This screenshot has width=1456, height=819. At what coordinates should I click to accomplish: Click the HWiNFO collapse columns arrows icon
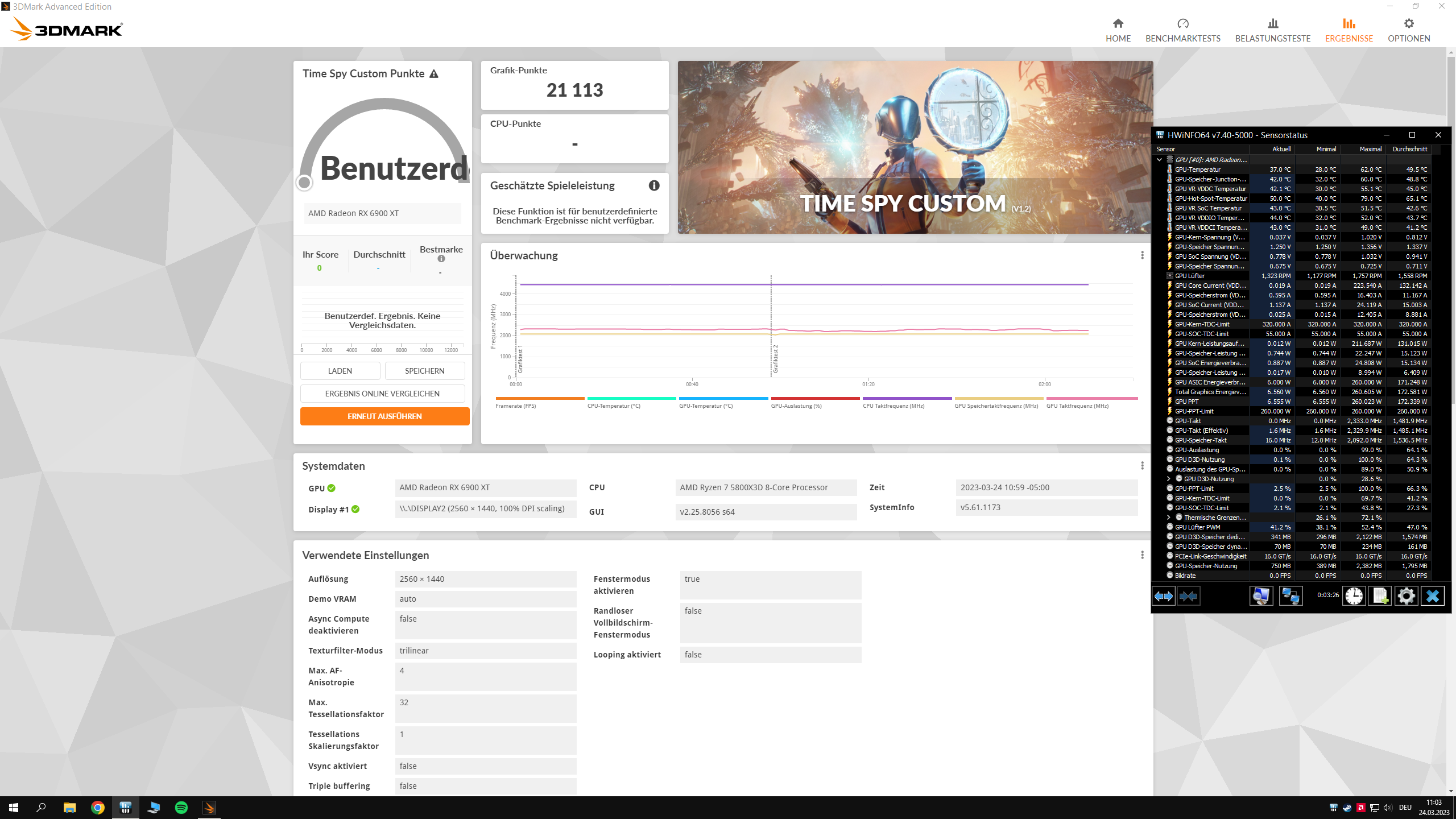(x=1188, y=596)
